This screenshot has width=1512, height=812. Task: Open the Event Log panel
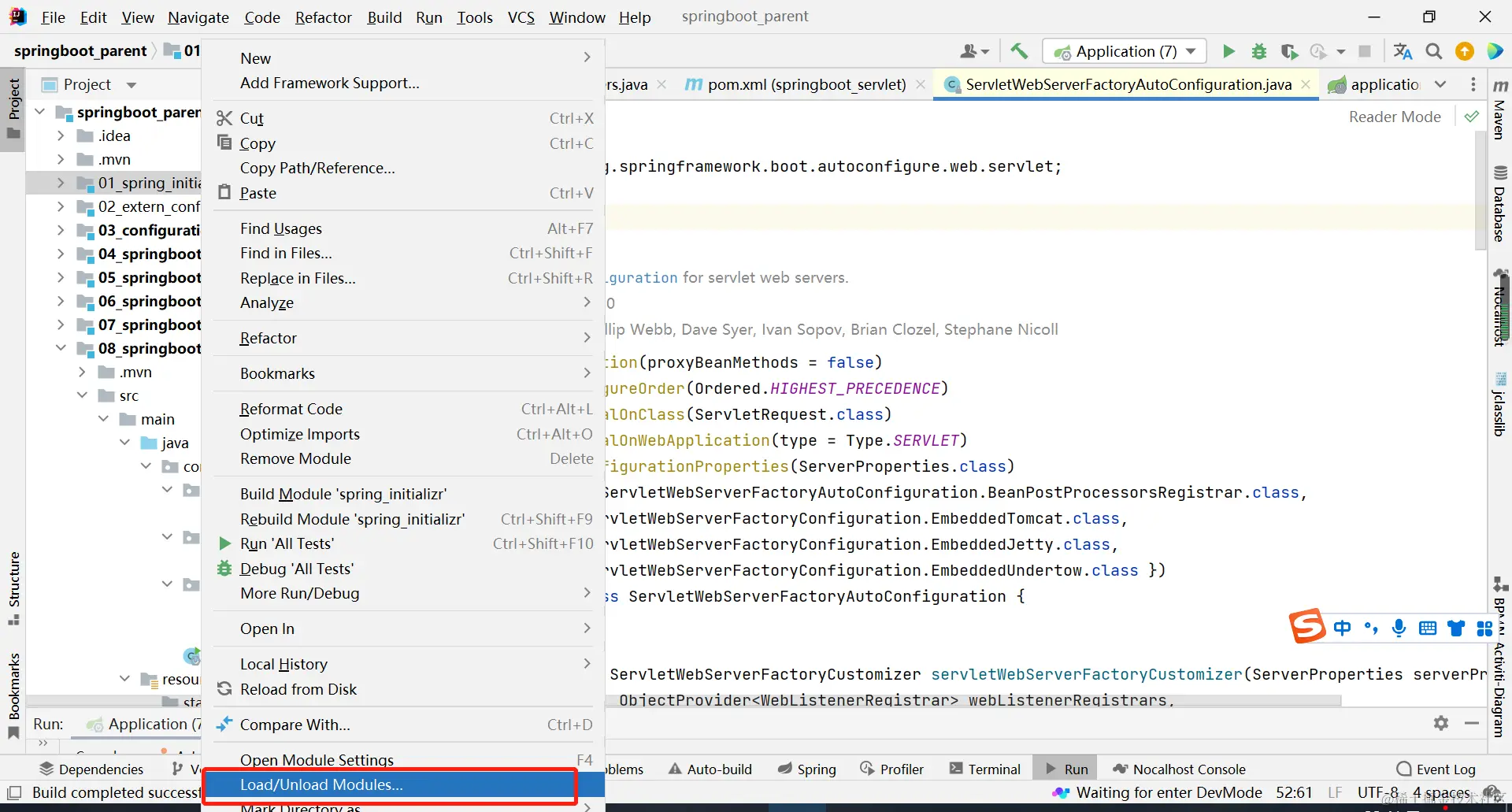click(1436, 769)
